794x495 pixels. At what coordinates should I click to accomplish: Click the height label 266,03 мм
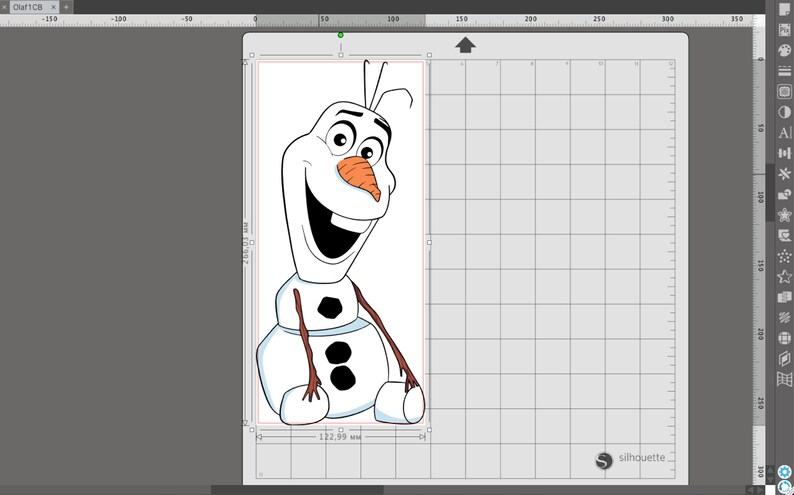tap(246, 242)
